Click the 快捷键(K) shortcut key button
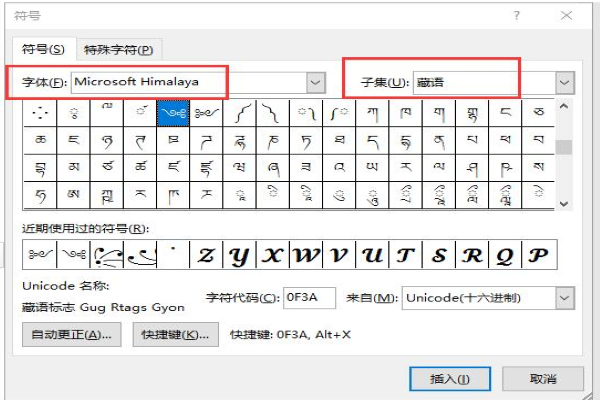The image size is (600, 400). (175, 335)
